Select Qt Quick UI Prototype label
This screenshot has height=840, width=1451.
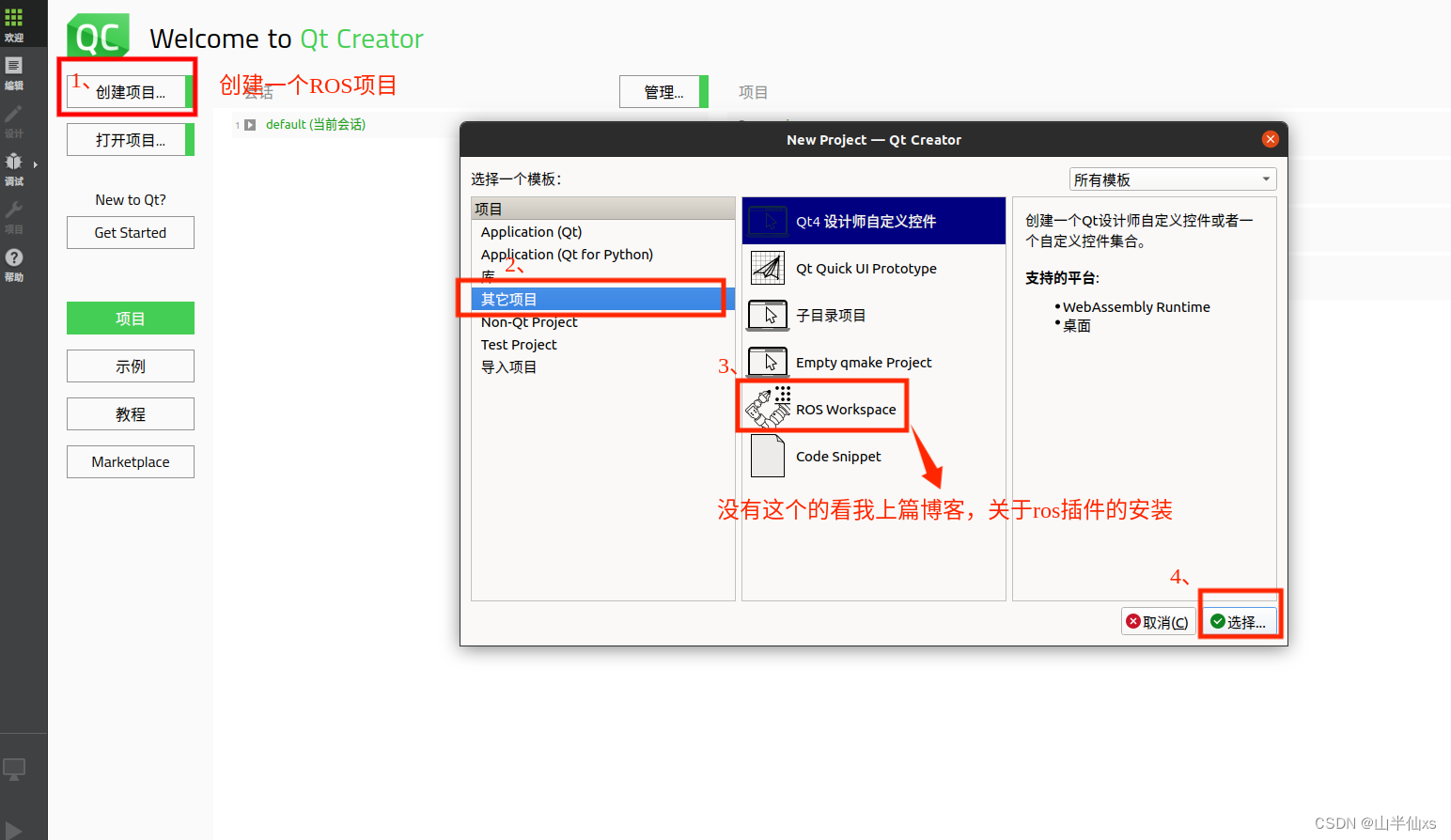pos(866,269)
